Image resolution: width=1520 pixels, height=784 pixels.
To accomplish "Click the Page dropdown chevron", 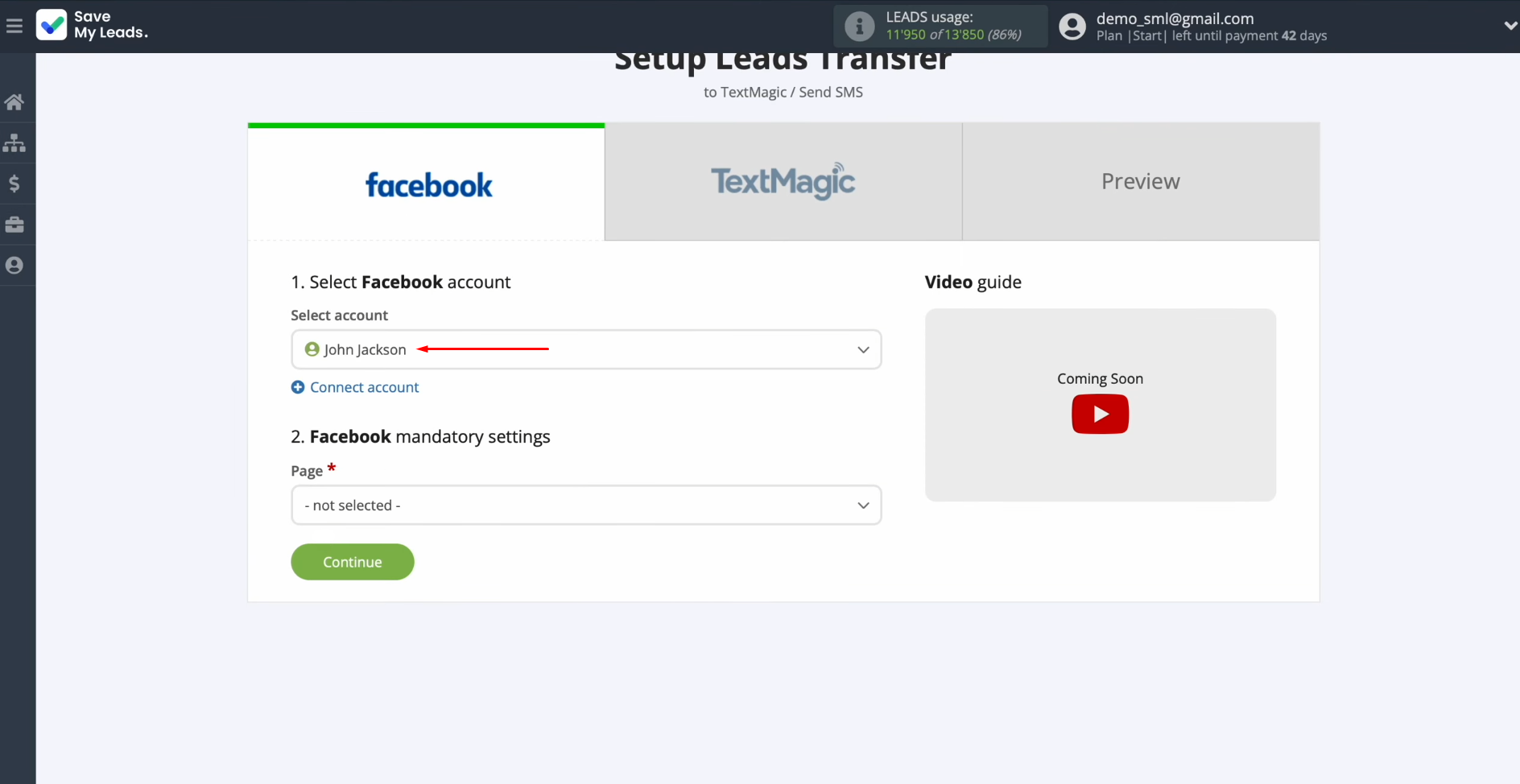I will 863,505.
